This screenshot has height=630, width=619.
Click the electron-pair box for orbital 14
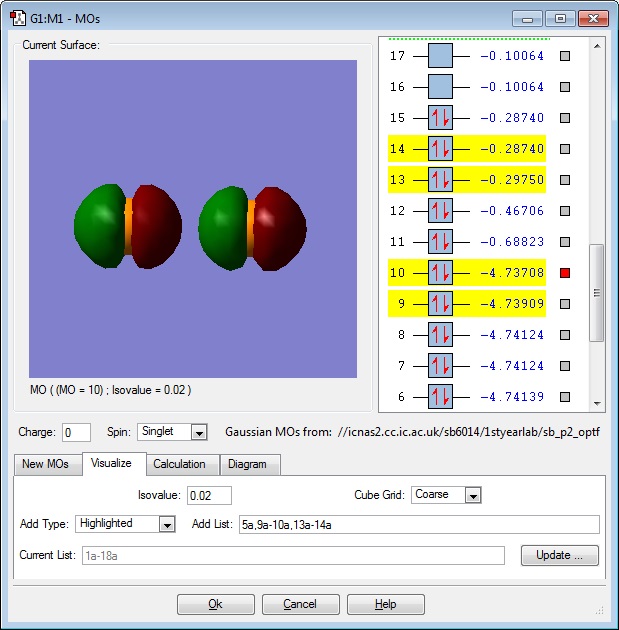(x=440, y=149)
